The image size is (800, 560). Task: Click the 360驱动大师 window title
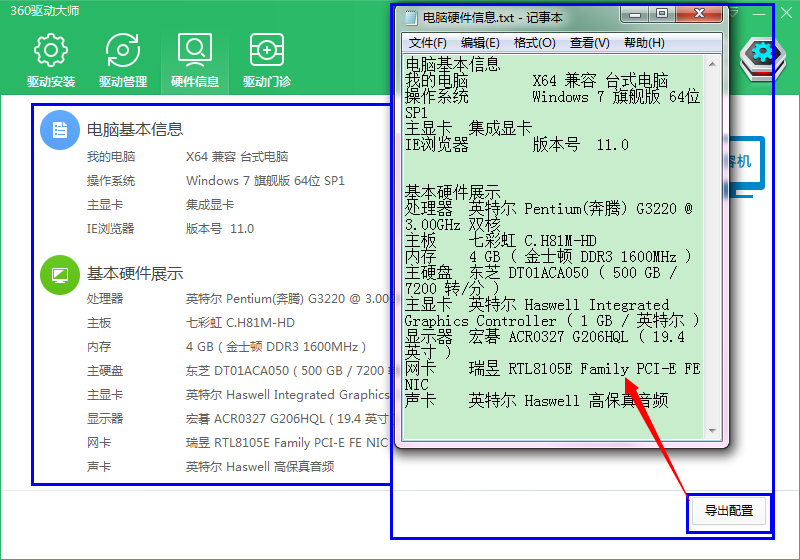(45, 11)
